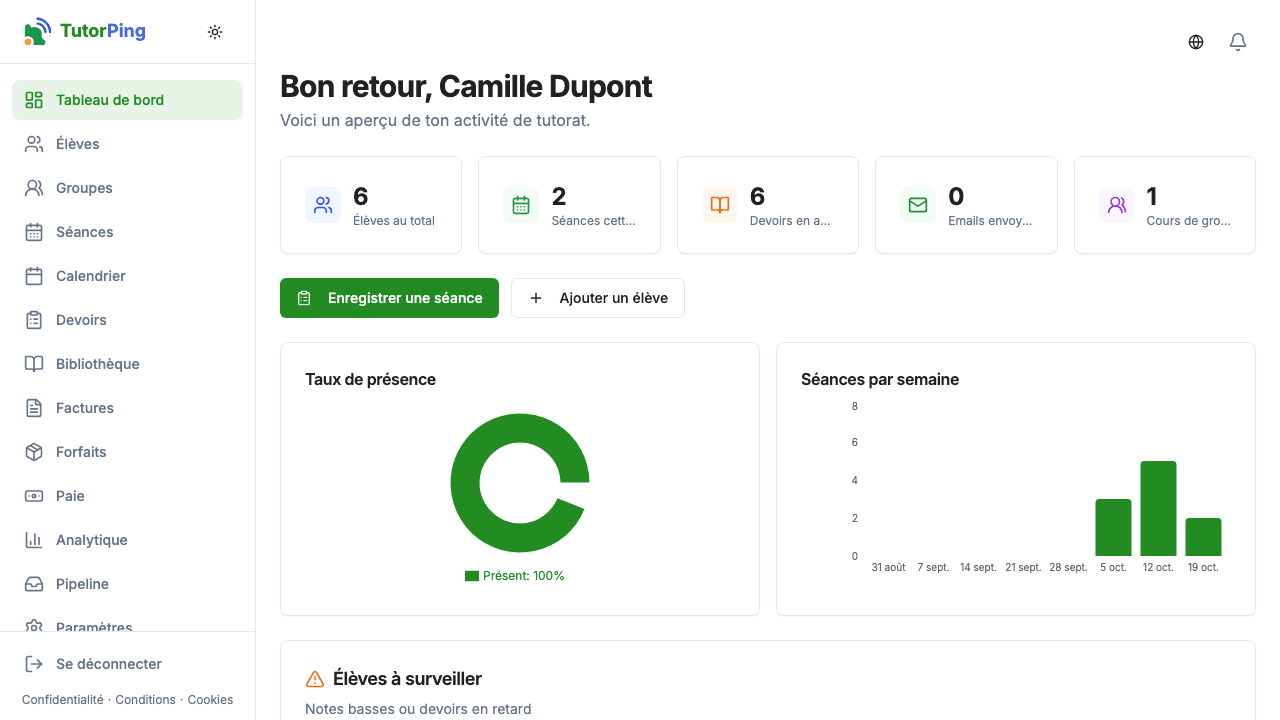The image size is (1280, 720).
Task: Open Analytique page
Action: tap(127, 540)
